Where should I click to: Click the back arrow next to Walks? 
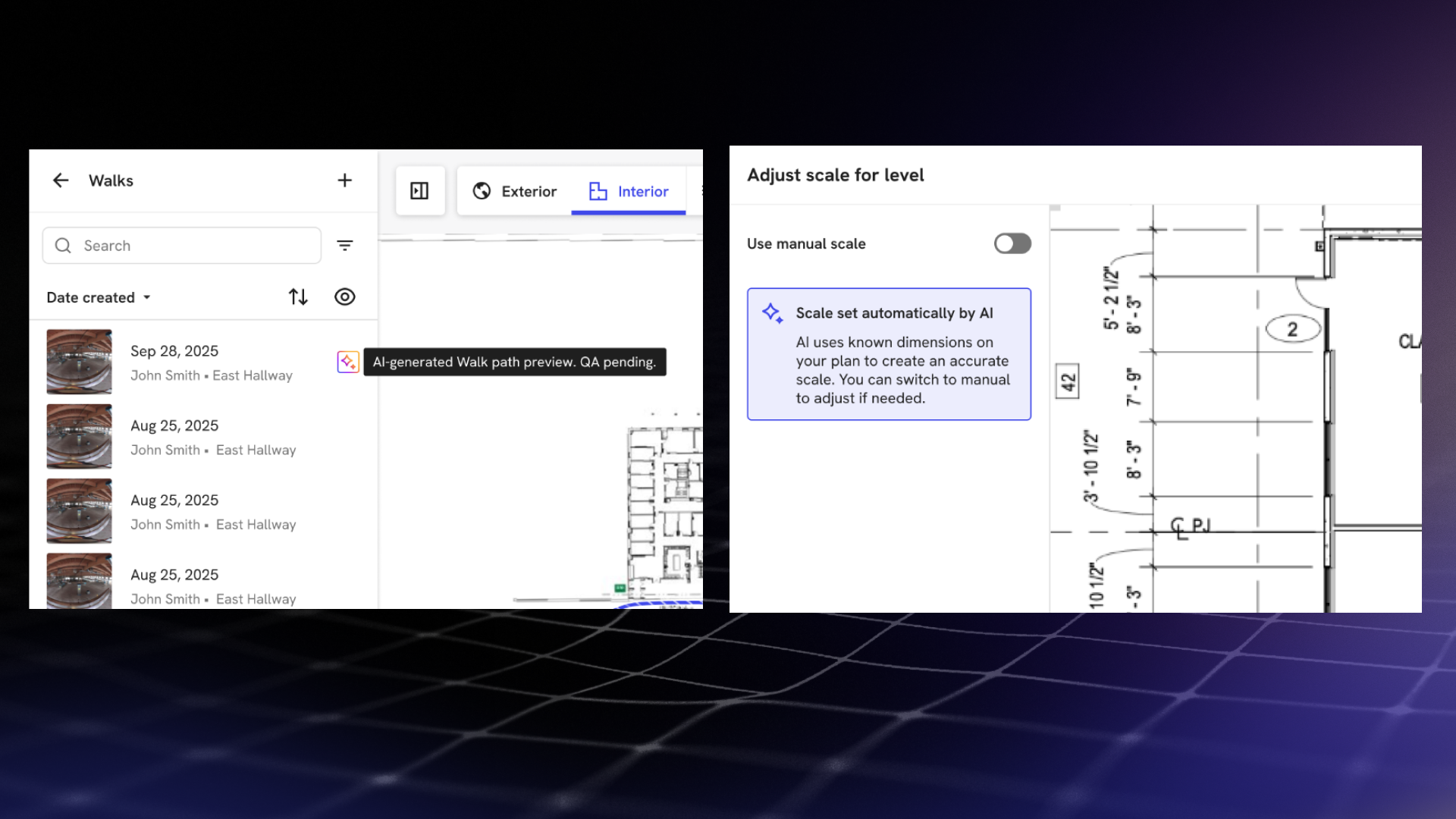[61, 180]
